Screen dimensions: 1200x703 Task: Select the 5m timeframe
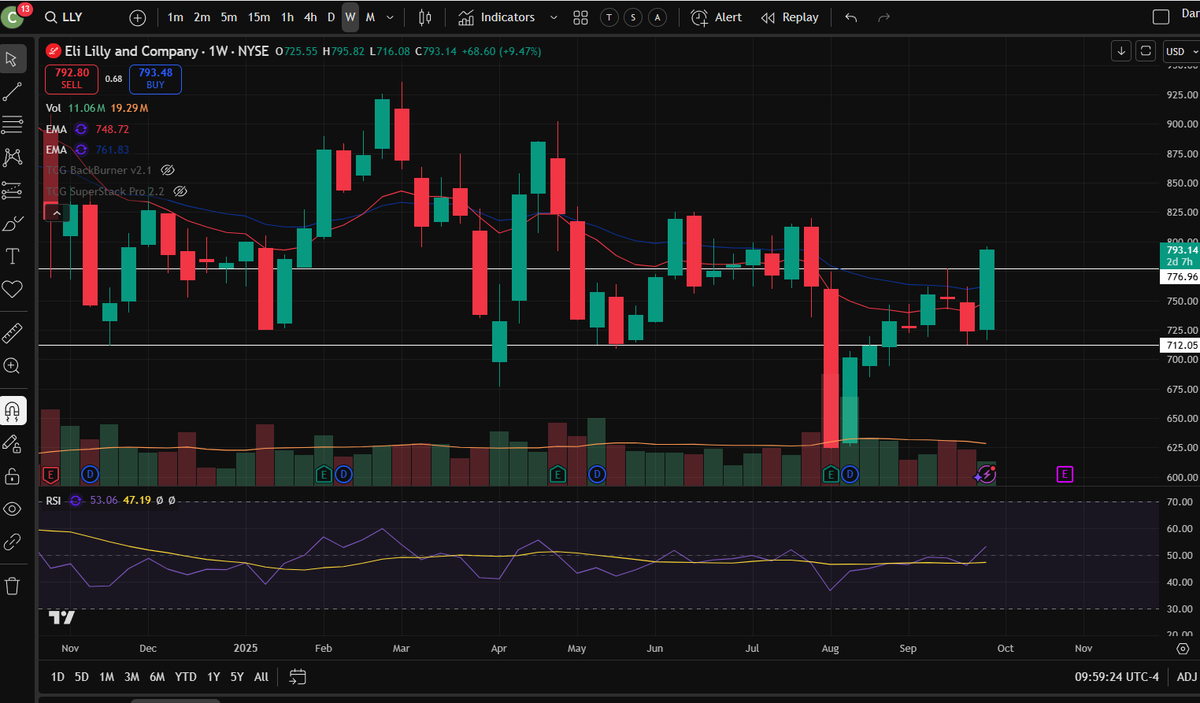pos(229,17)
